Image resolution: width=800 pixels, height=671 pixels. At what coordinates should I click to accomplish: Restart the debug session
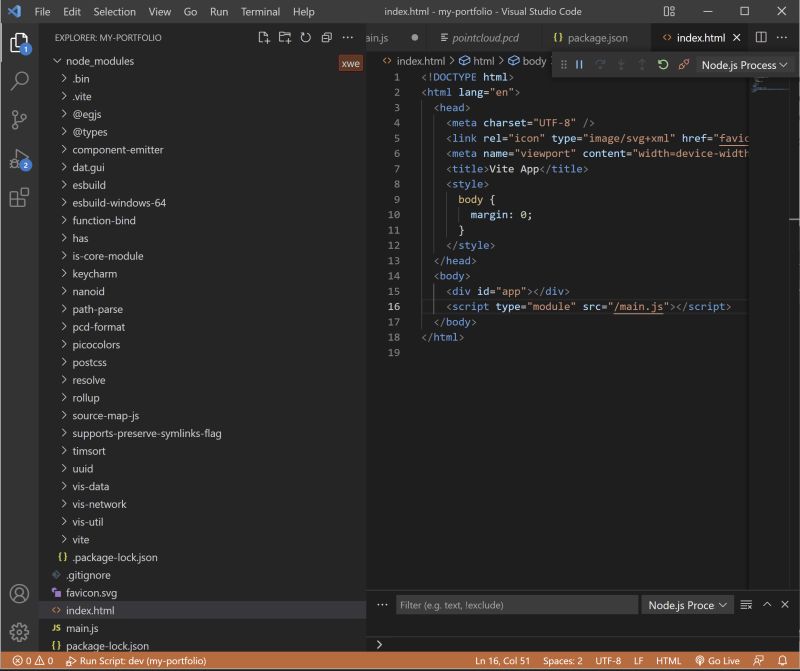pyautogui.click(x=665, y=65)
